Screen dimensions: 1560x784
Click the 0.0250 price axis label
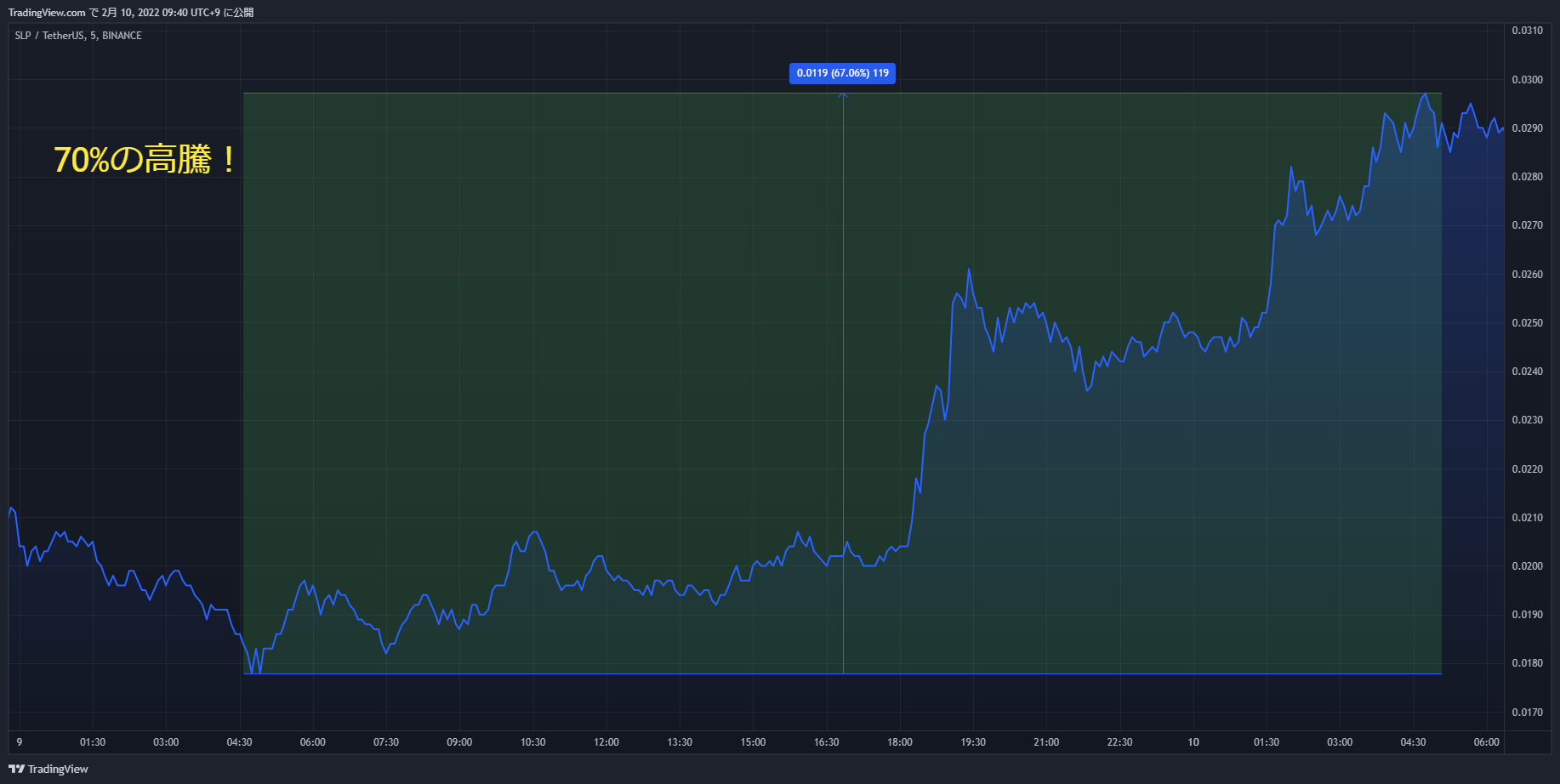(1527, 323)
